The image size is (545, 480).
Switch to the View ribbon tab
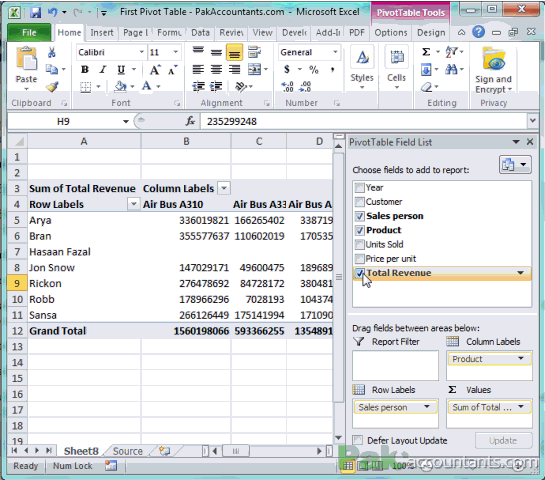click(262, 33)
